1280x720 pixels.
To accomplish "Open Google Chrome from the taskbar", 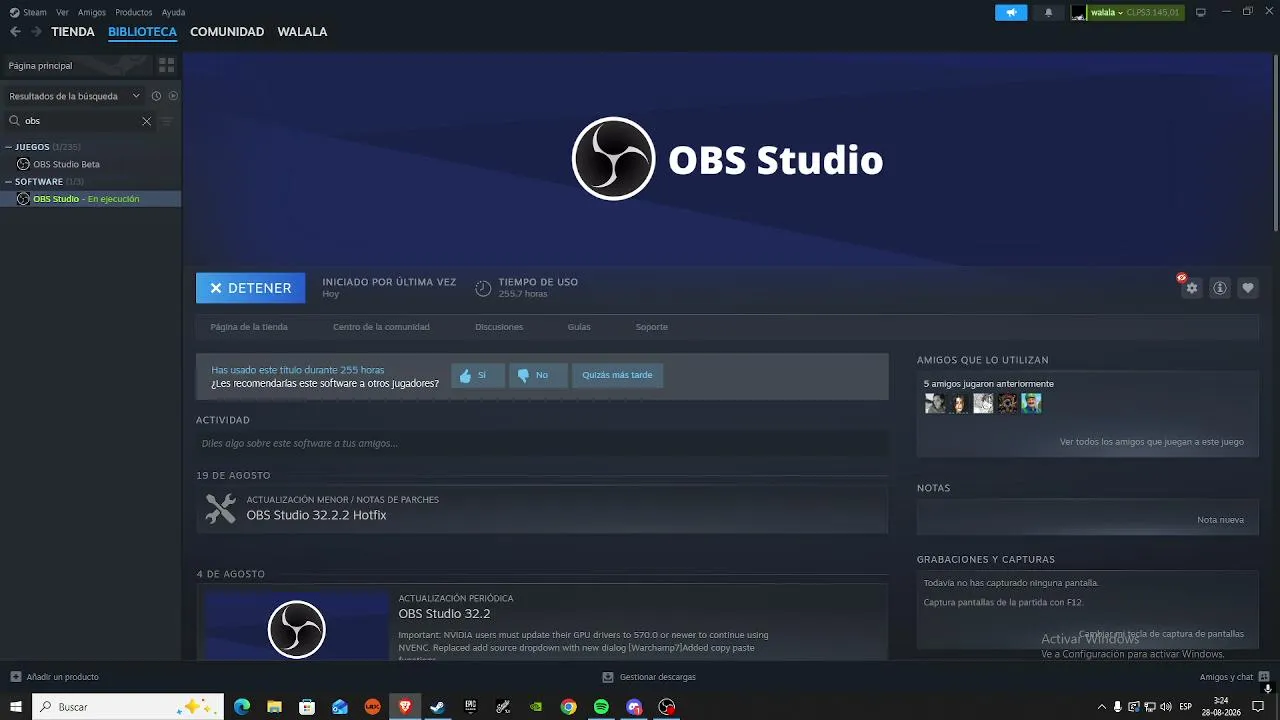I will (568, 707).
